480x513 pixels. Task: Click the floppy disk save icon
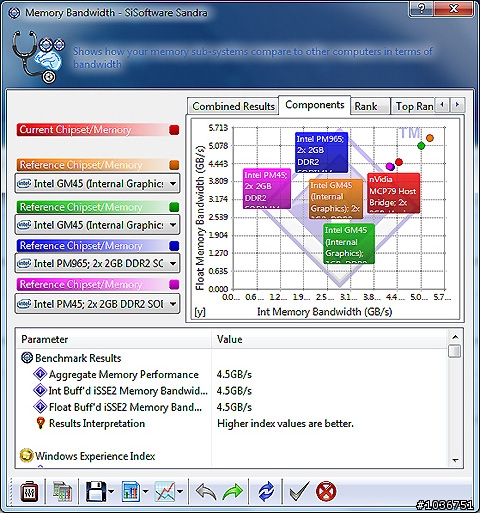pyautogui.click(x=96, y=491)
